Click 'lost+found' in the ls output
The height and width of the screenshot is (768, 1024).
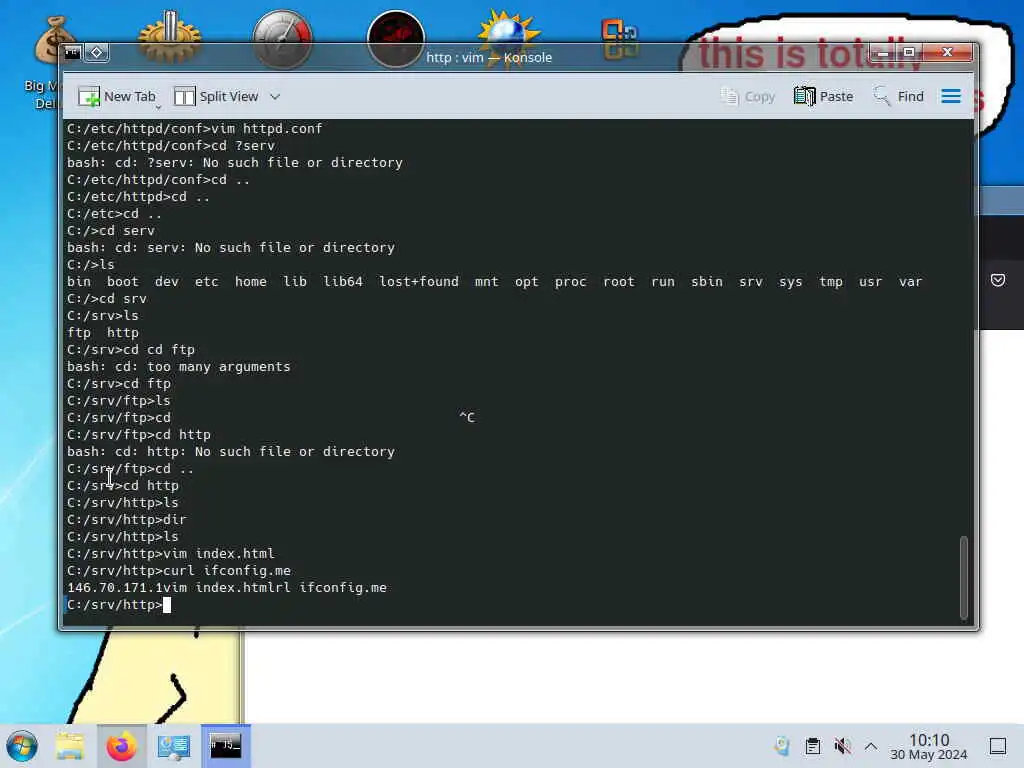coord(419,281)
